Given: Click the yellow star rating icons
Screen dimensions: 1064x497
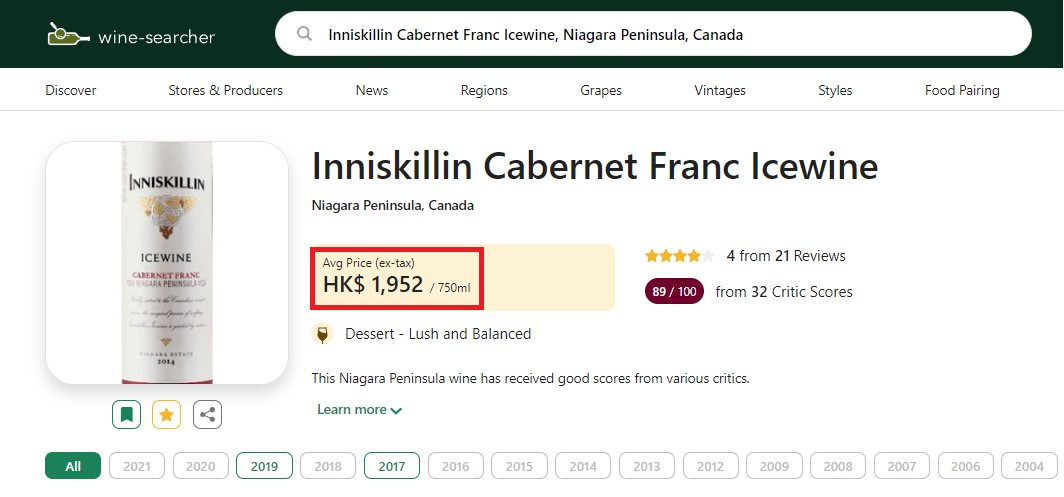Looking at the screenshot, I should point(679,256).
